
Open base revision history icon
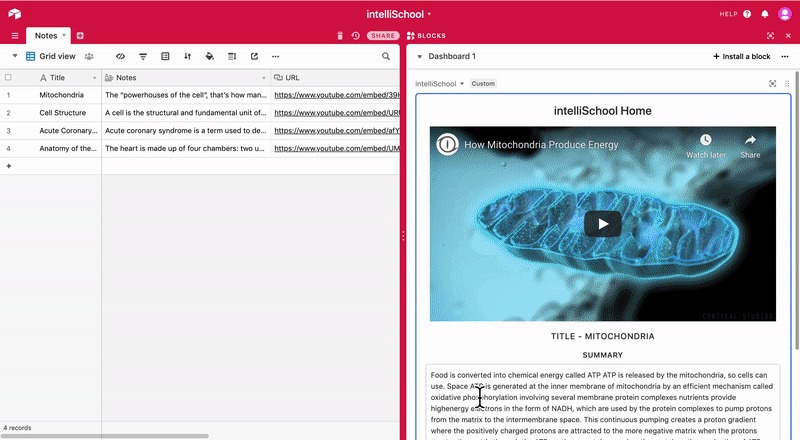(356, 36)
